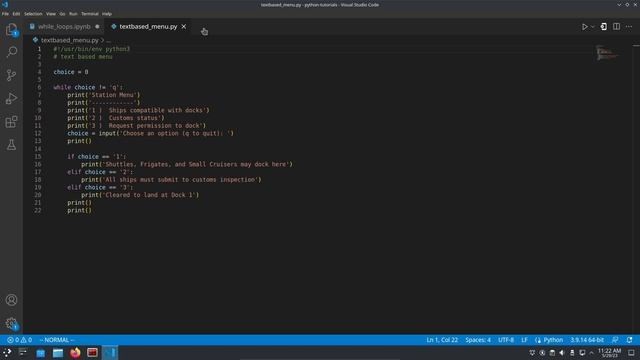
Task: Open the volume speaker tray icon
Action: pyautogui.click(x=562, y=353)
